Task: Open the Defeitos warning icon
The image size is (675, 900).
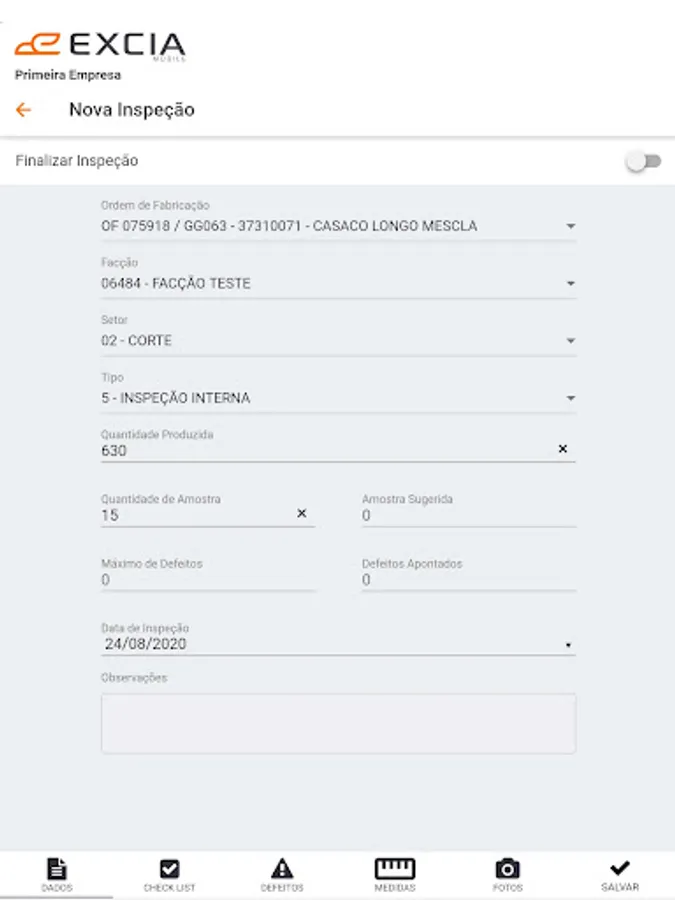Action: click(282, 869)
